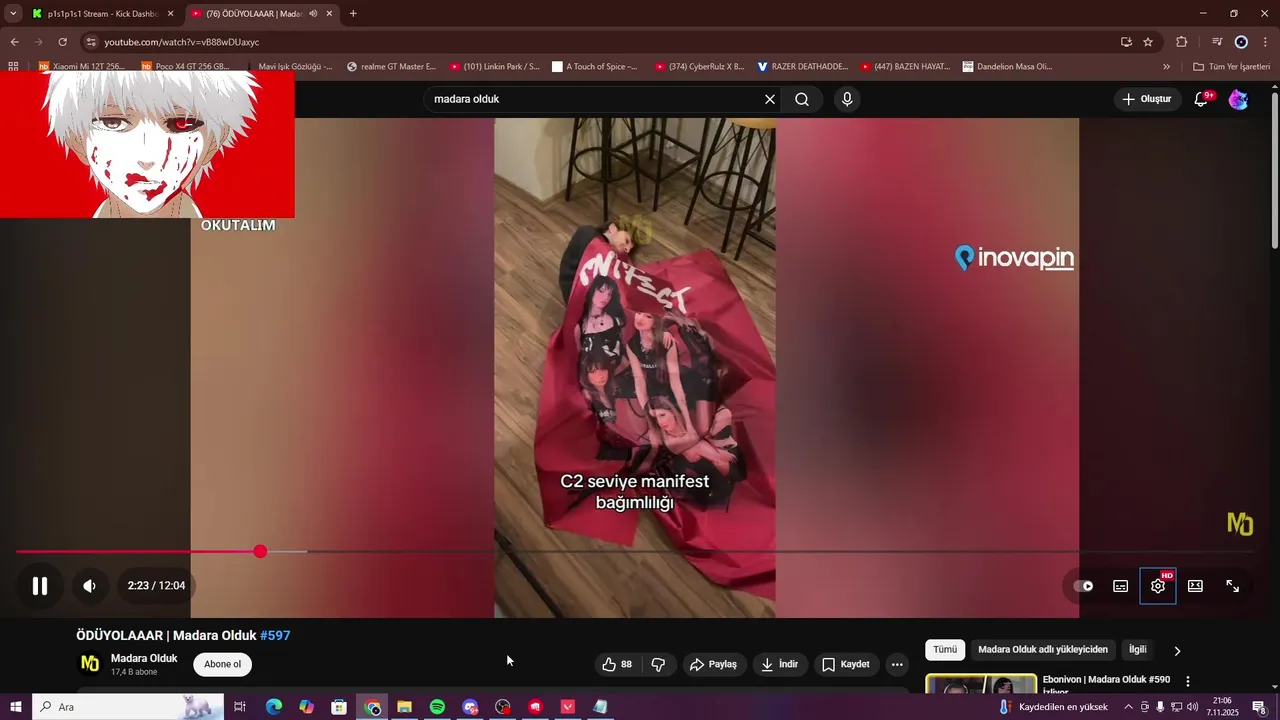Open the Oluştur create menu
The width and height of the screenshot is (1280, 720).
coord(1146,99)
